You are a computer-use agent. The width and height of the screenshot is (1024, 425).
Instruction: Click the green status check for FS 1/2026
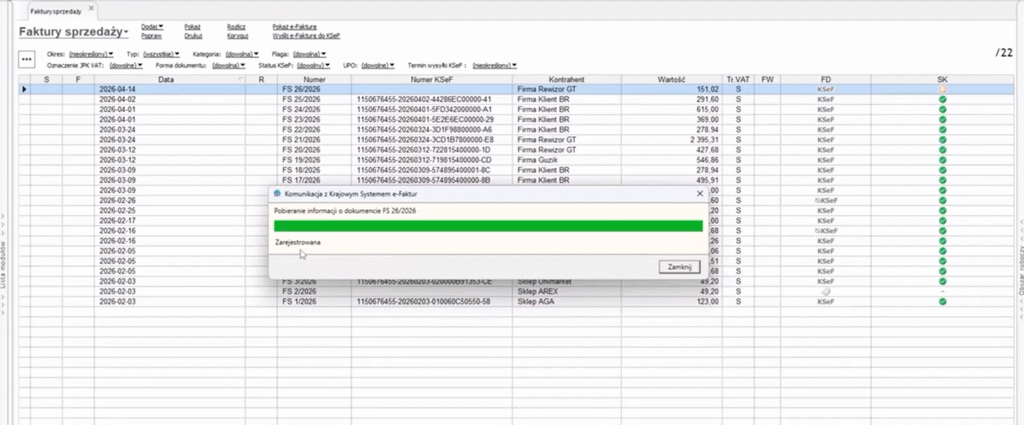click(942, 301)
